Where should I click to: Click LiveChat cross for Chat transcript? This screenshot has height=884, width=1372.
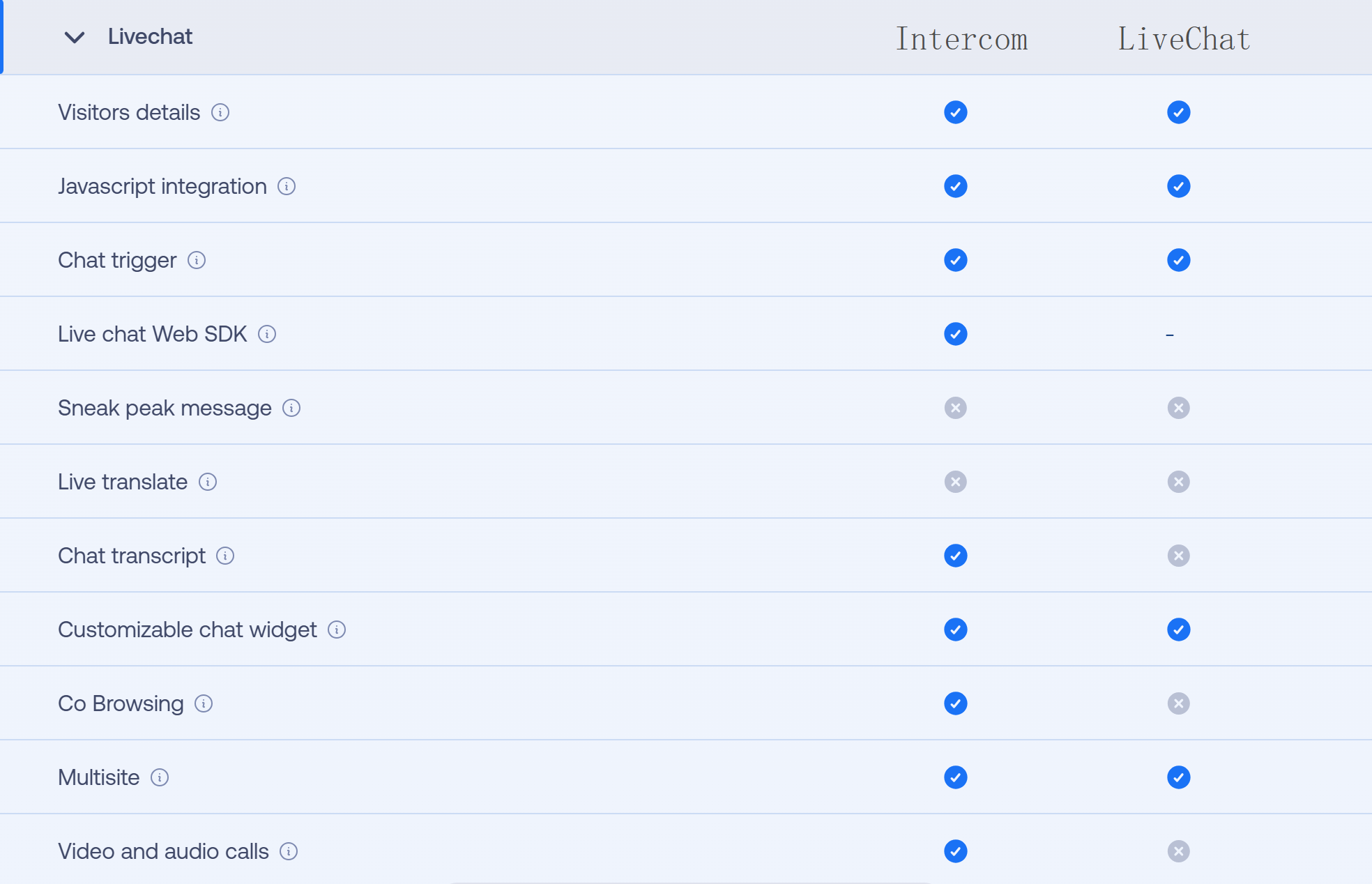coord(1179,556)
